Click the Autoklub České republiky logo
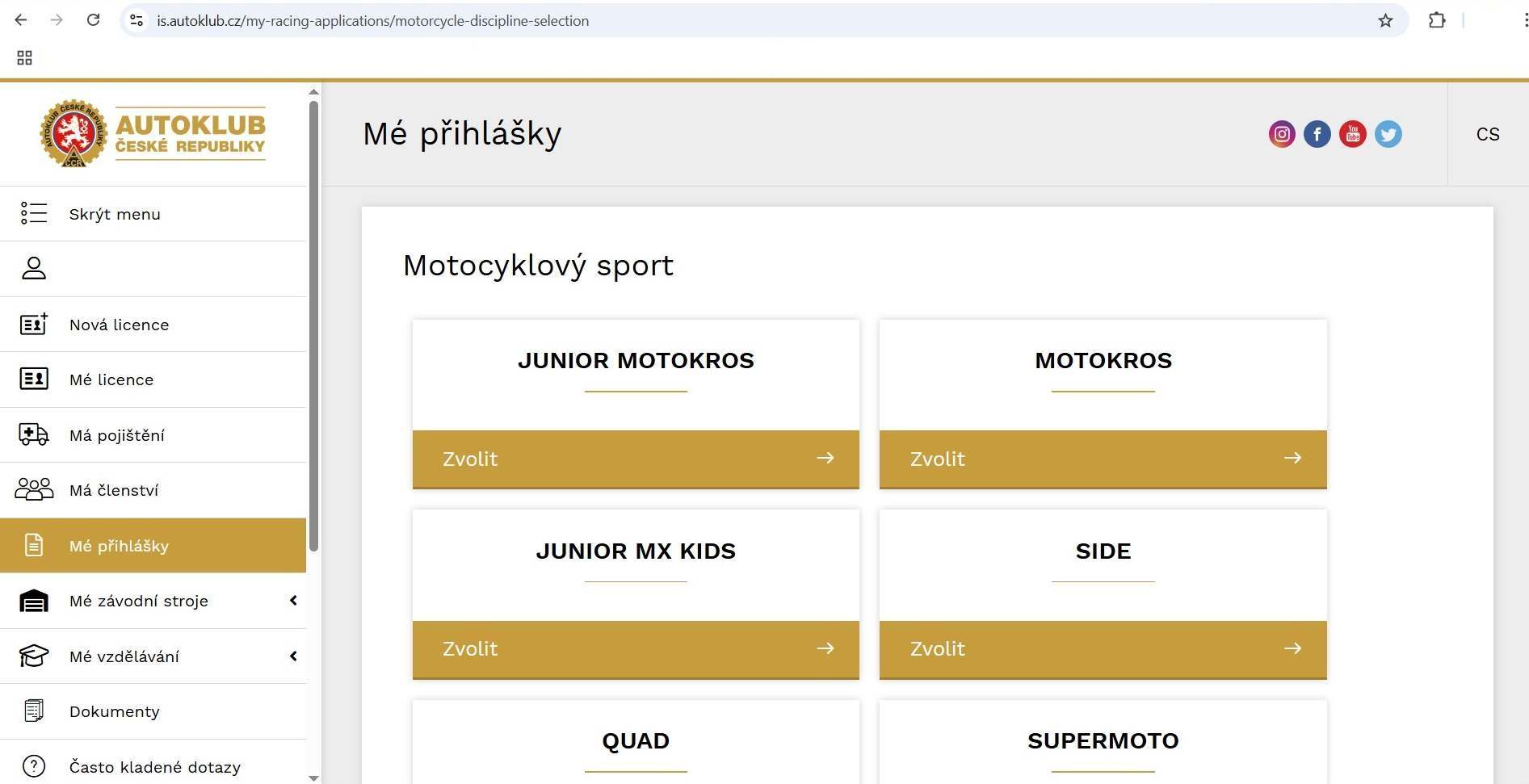 153,134
